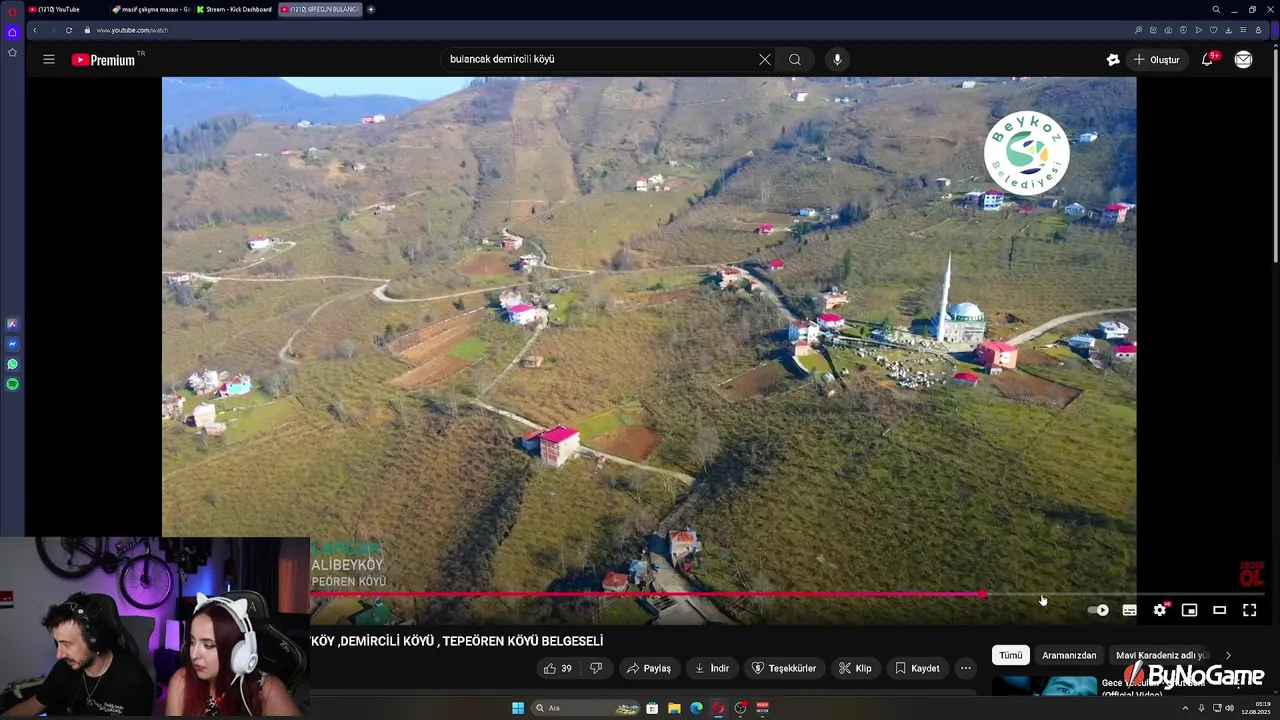The width and height of the screenshot is (1280, 720).
Task: Select the Tümü filter chip
Action: [x=1011, y=655]
